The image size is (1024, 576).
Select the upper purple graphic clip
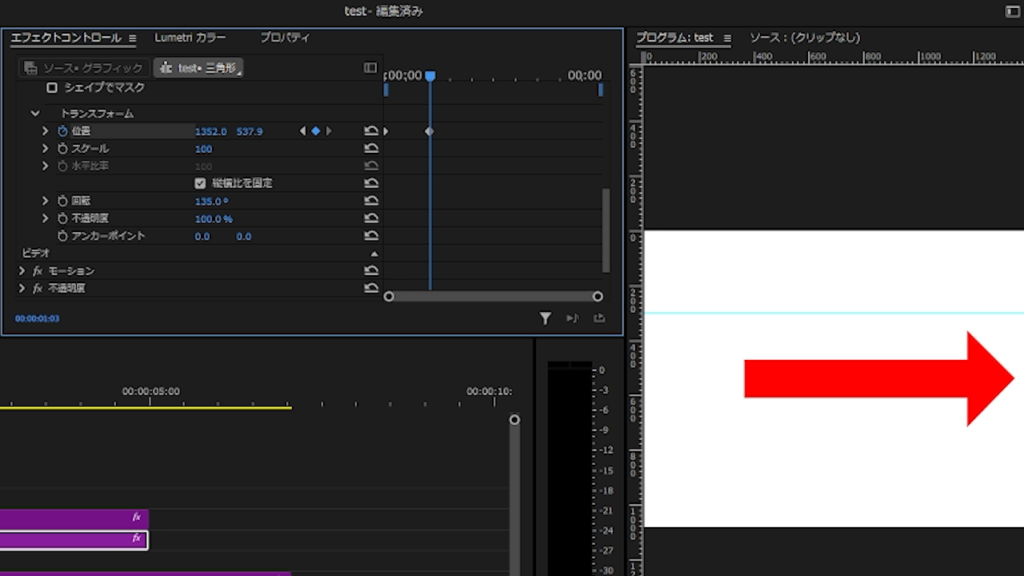(x=74, y=519)
